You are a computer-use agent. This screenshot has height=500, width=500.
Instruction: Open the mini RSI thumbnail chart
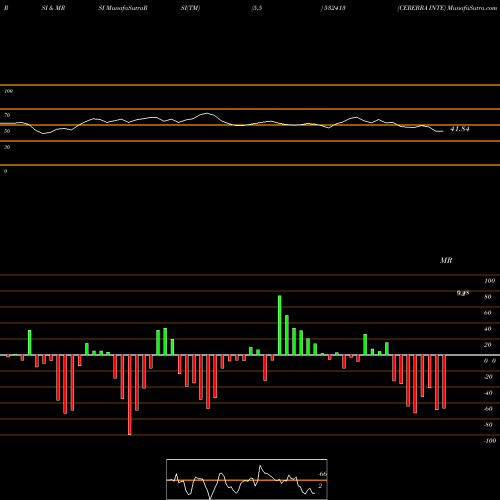[x=247, y=479]
